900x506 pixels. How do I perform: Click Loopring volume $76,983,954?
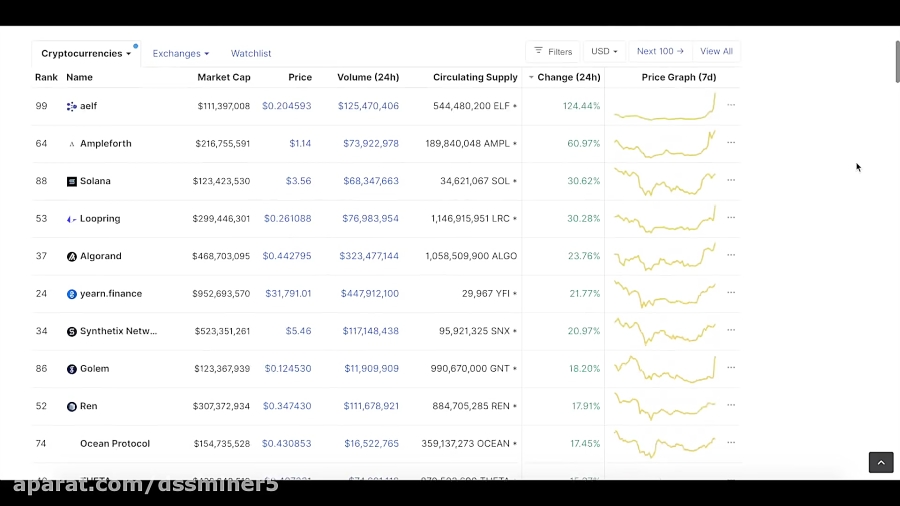[x=370, y=219]
